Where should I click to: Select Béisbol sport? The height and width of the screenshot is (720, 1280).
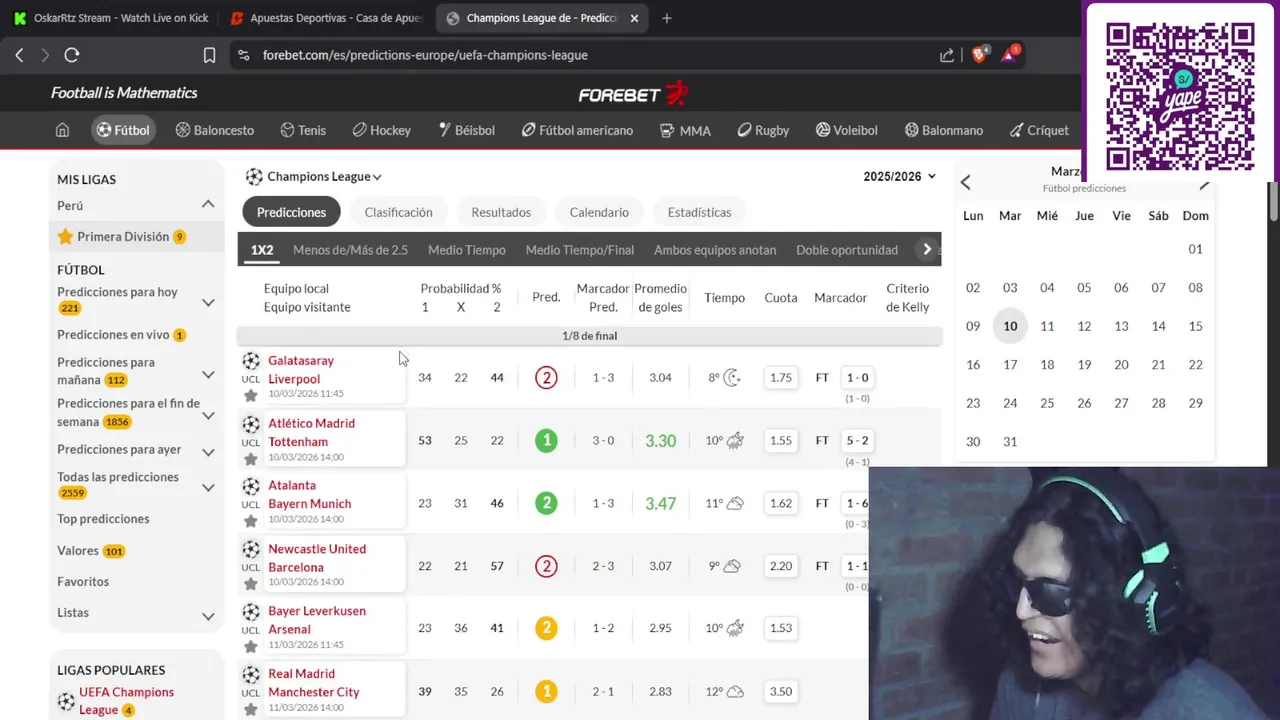click(466, 130)
